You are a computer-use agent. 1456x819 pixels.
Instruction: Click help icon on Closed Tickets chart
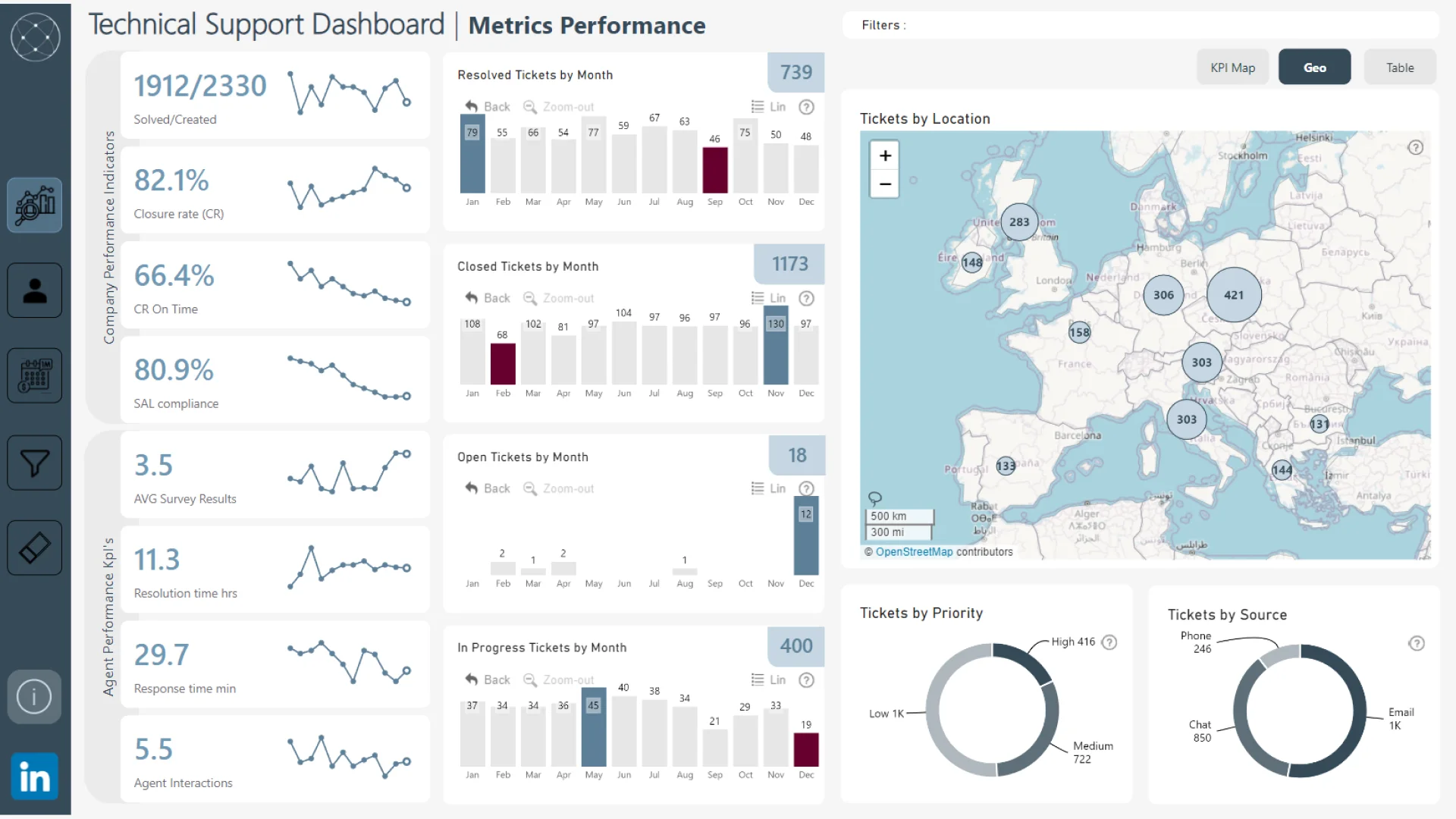coord(807,298)
